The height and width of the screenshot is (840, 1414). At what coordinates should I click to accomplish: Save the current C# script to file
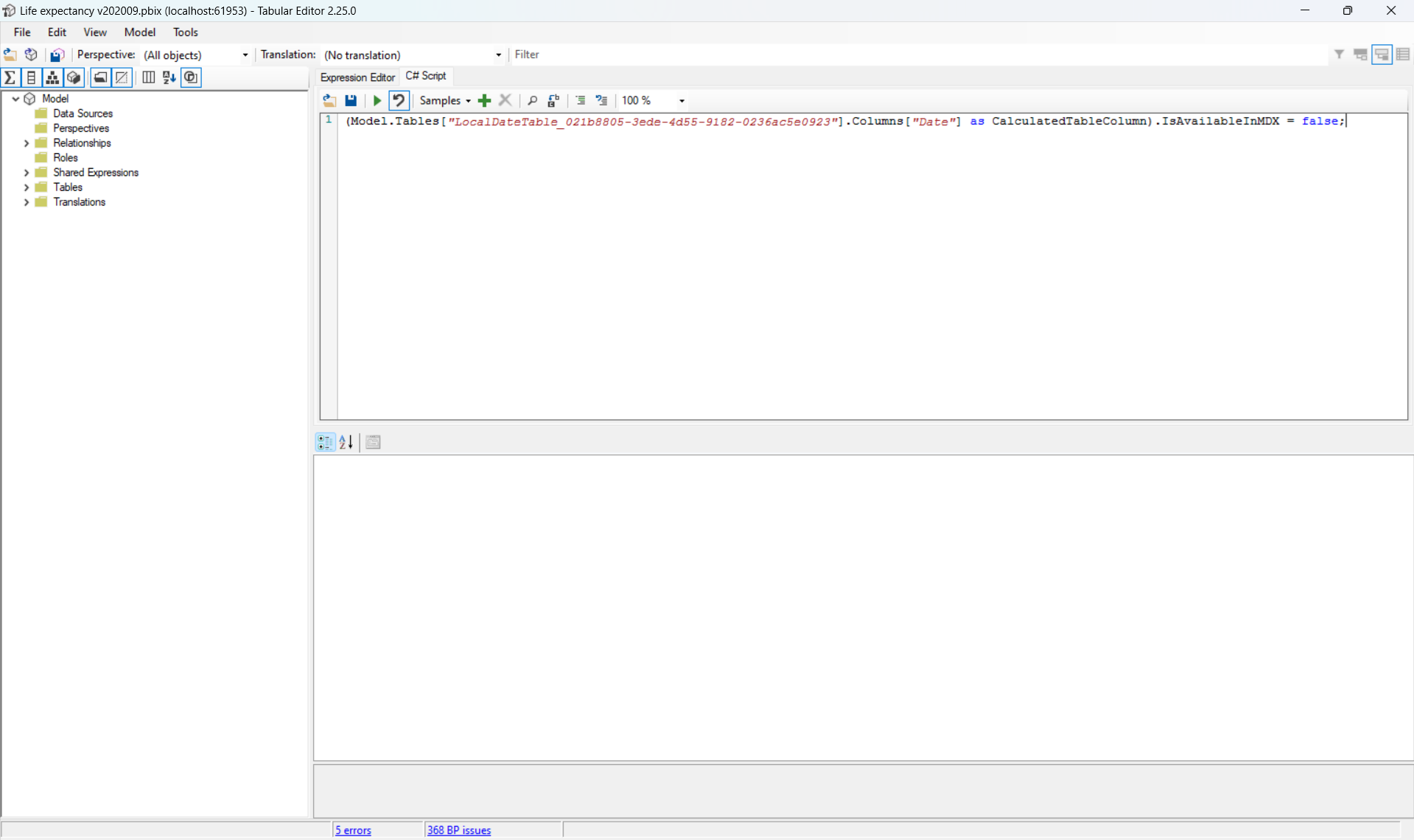(351, 100)
